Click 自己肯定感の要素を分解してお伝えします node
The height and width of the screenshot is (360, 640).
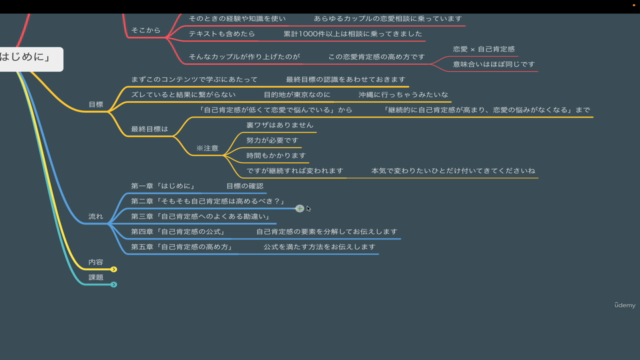[327, 232]
